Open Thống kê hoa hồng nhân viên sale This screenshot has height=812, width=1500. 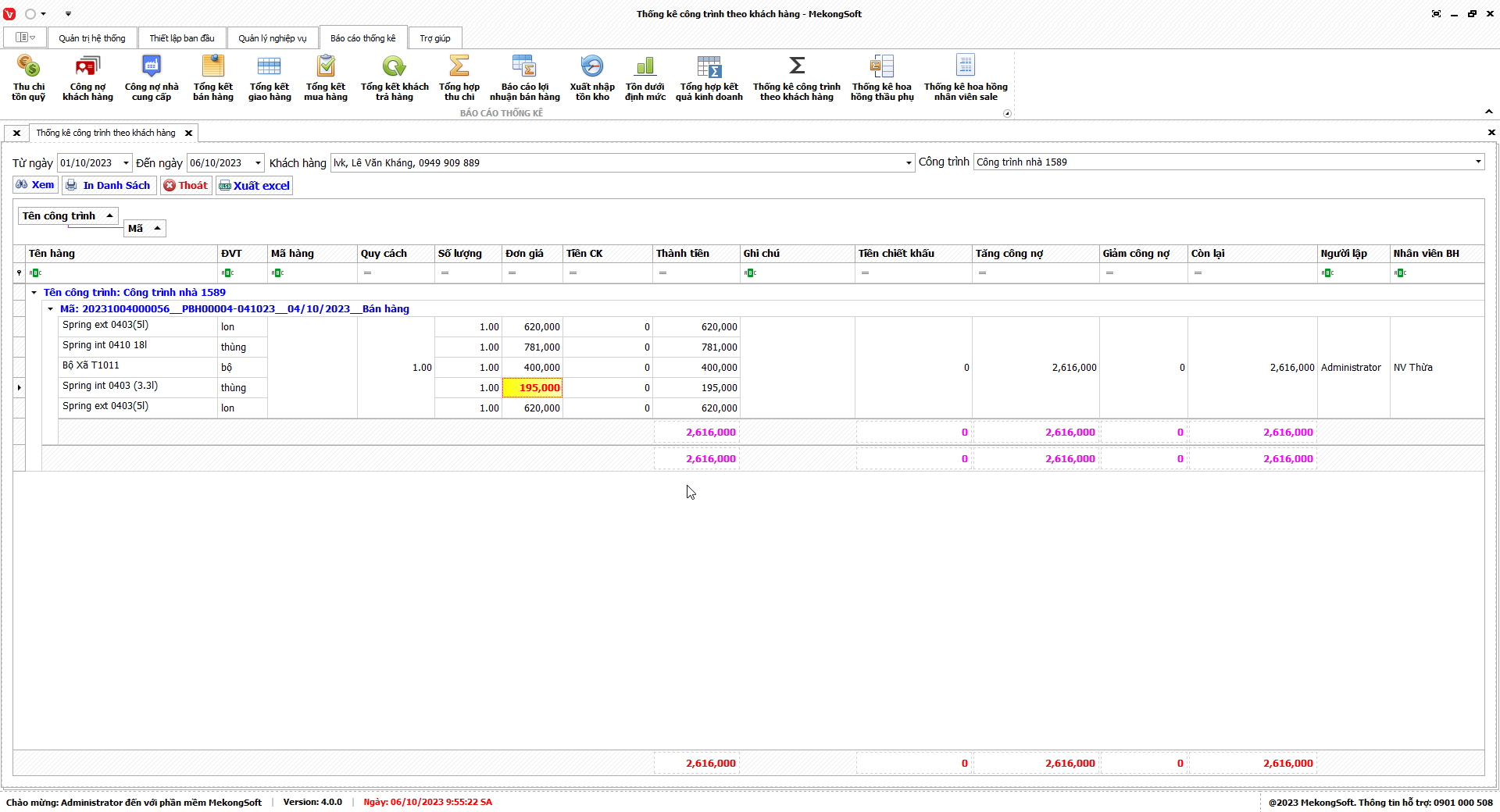tap(965, 78)
